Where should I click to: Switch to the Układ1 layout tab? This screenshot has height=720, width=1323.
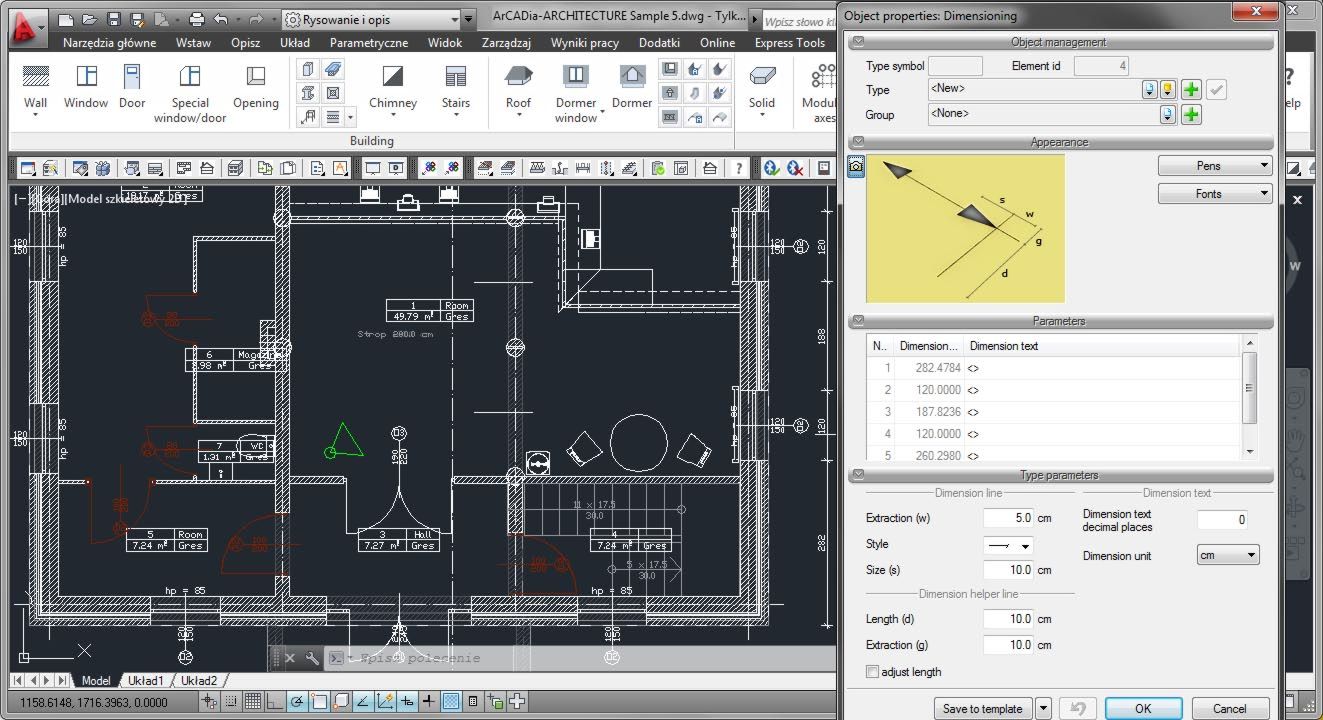pos(146,681)
